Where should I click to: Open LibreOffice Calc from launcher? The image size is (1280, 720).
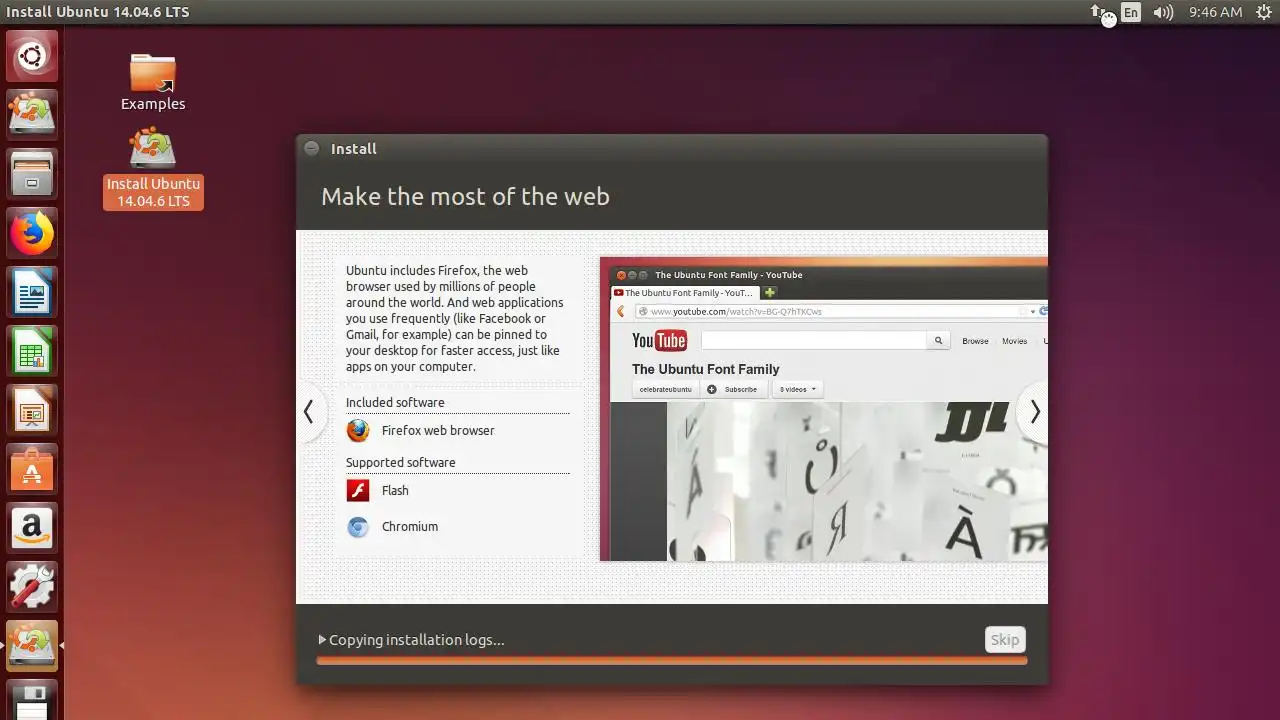click(32, 351)
